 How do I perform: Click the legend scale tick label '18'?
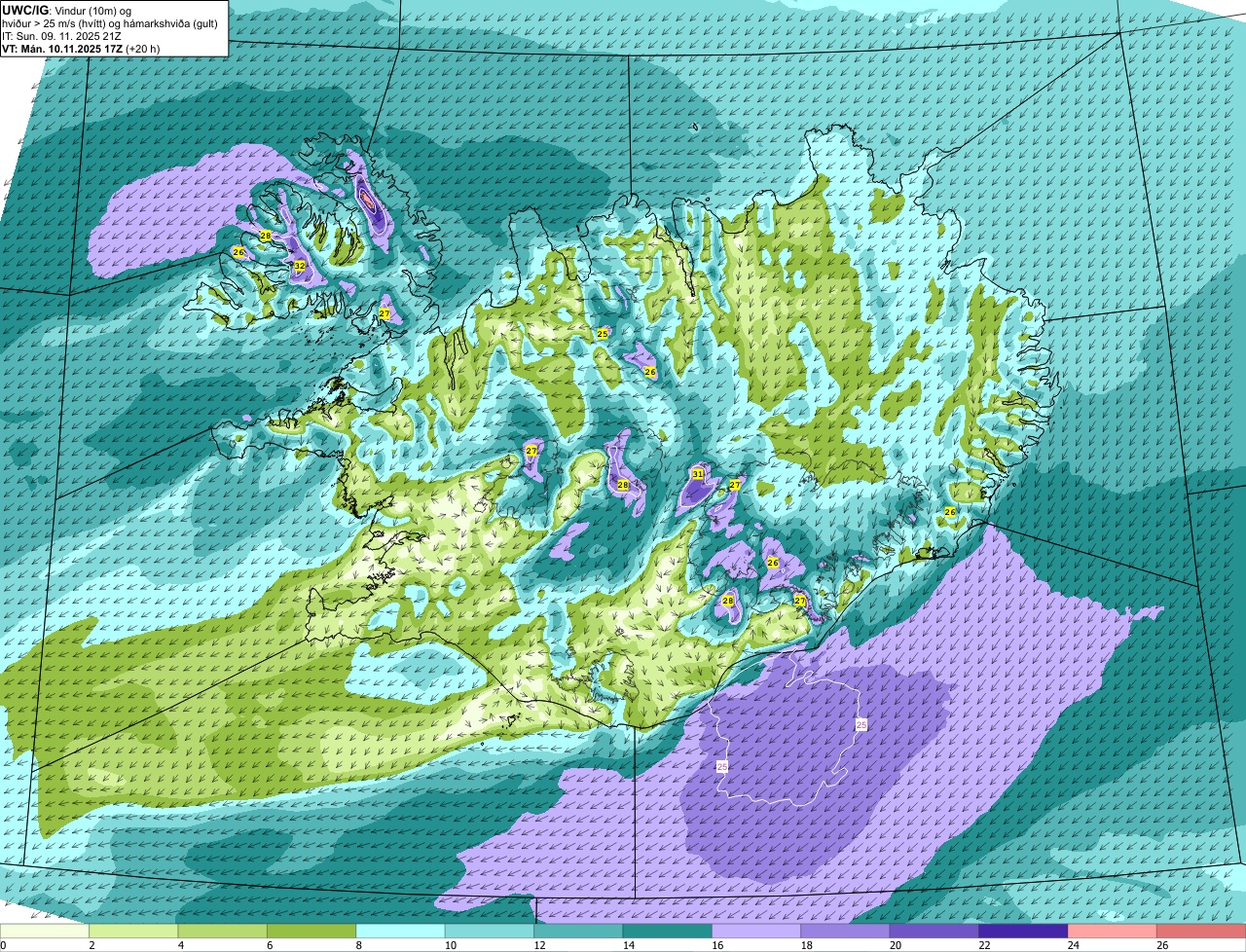(804, 945)
